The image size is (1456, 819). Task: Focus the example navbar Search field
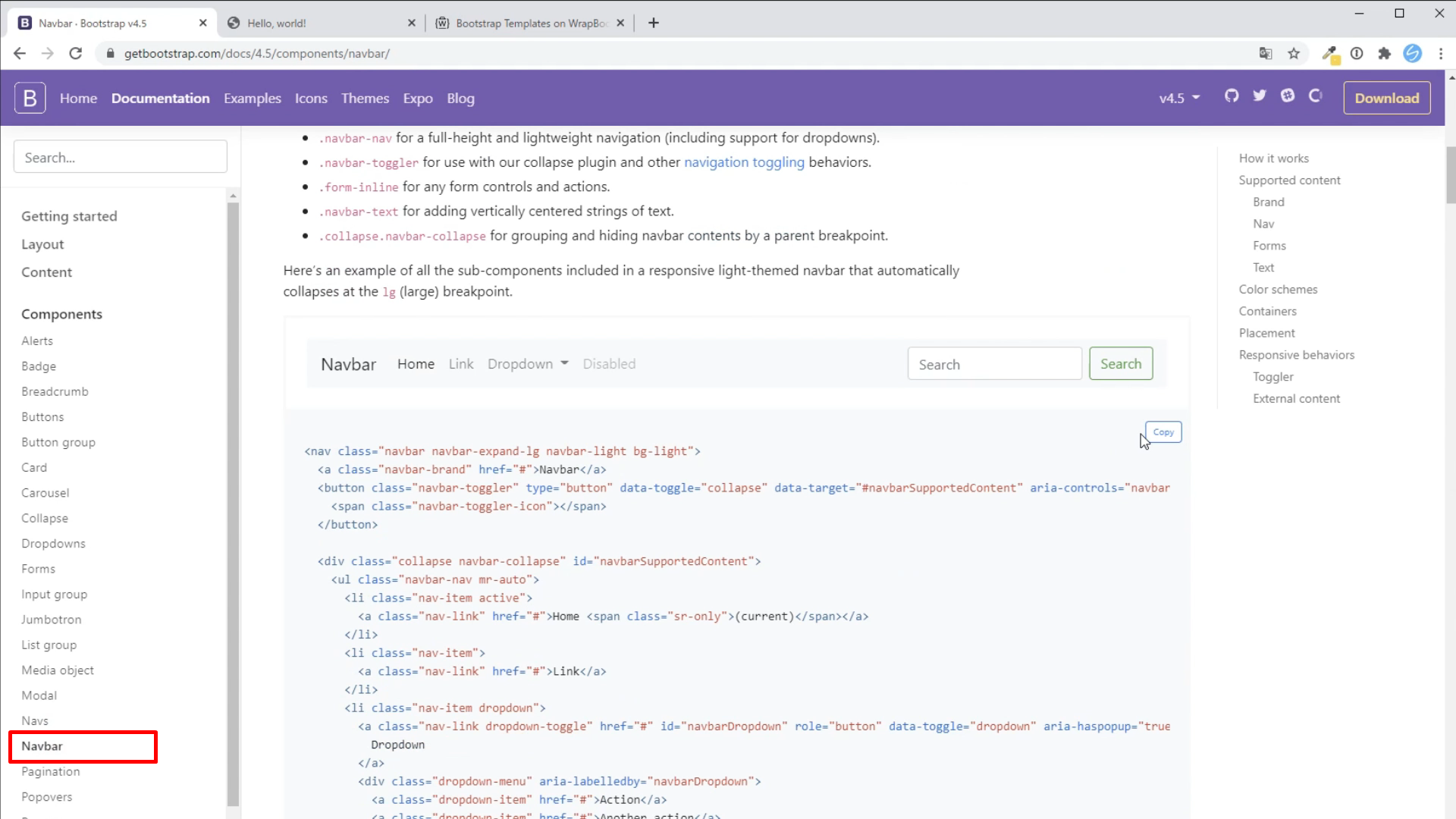pos(994,364)
